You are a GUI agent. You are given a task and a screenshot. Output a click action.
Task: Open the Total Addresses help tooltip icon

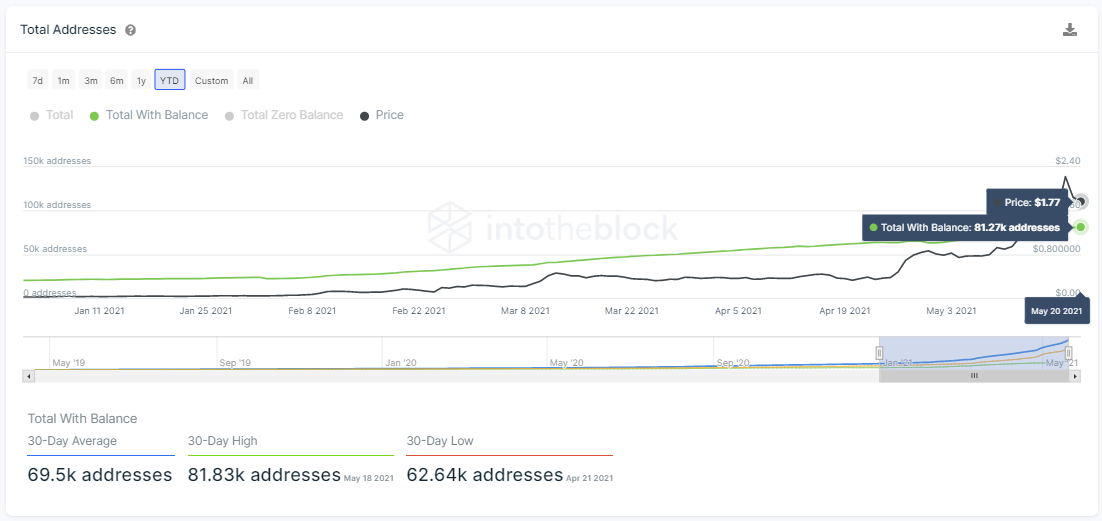click(131, 30)
